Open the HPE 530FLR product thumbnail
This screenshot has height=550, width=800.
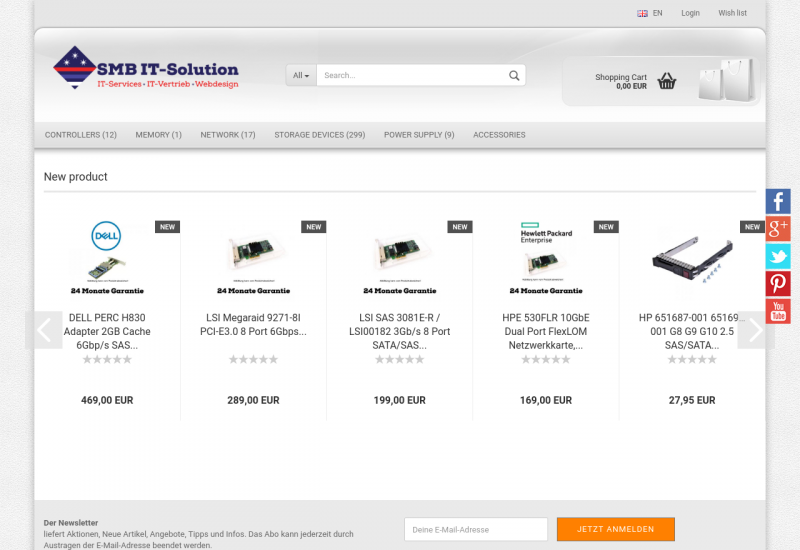(x=546, y=257)
